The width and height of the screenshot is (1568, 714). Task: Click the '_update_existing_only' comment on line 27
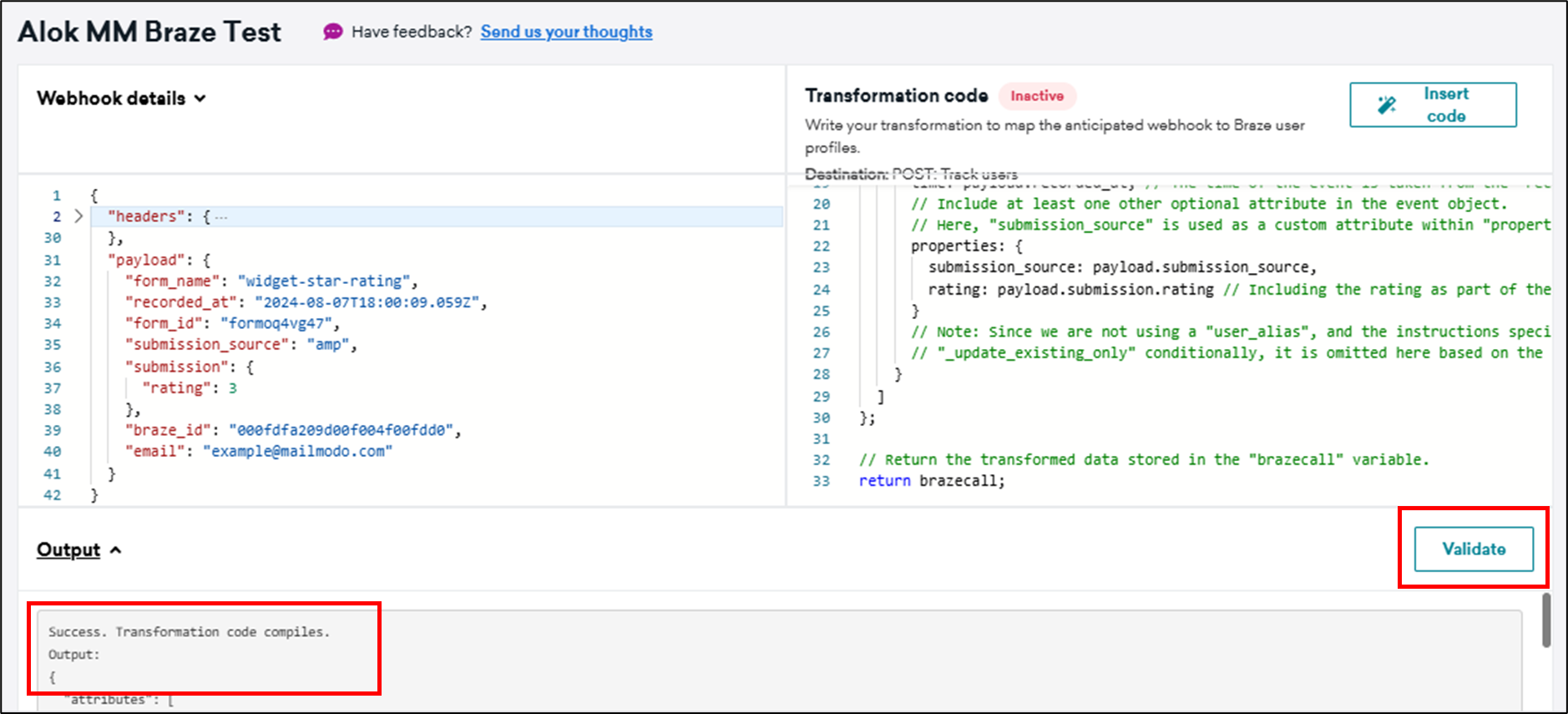1227,352
